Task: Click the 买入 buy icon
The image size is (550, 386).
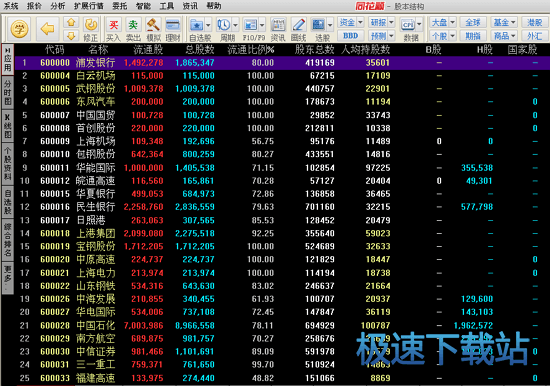Action: click(114, 29)
